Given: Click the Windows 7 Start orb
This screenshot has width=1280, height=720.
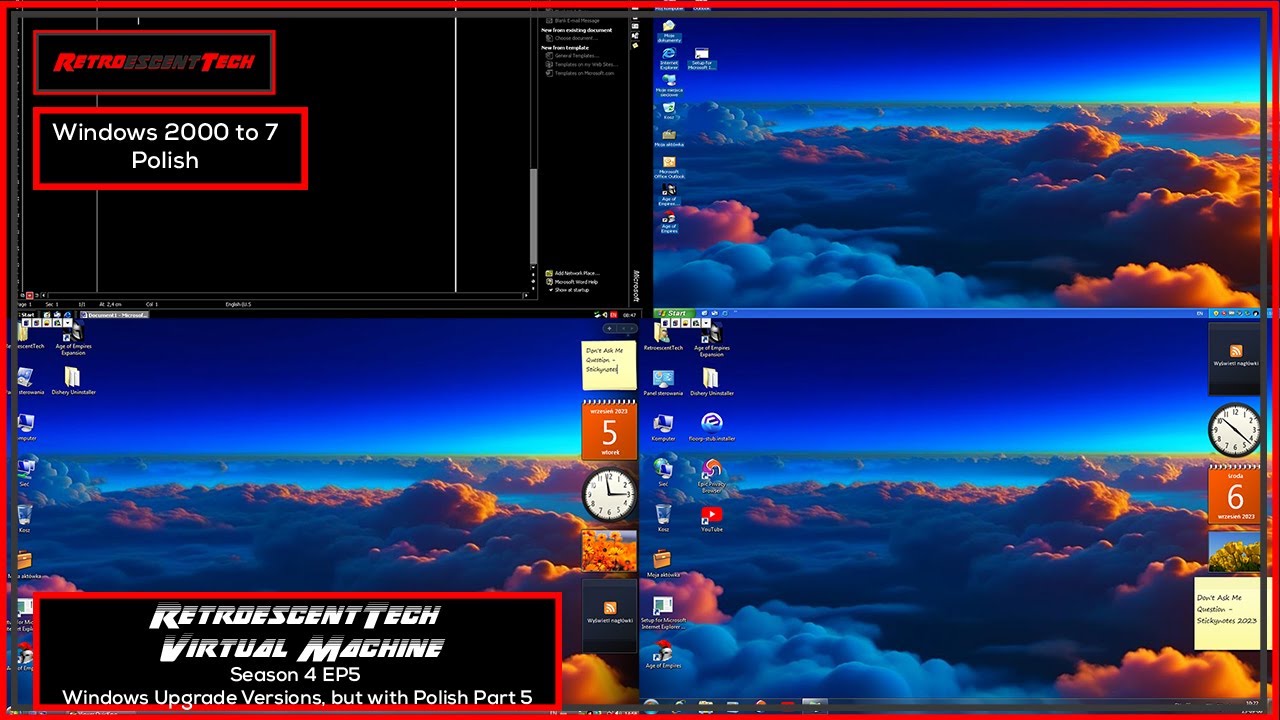Looking at the screenshot, I should coord(651,706).
